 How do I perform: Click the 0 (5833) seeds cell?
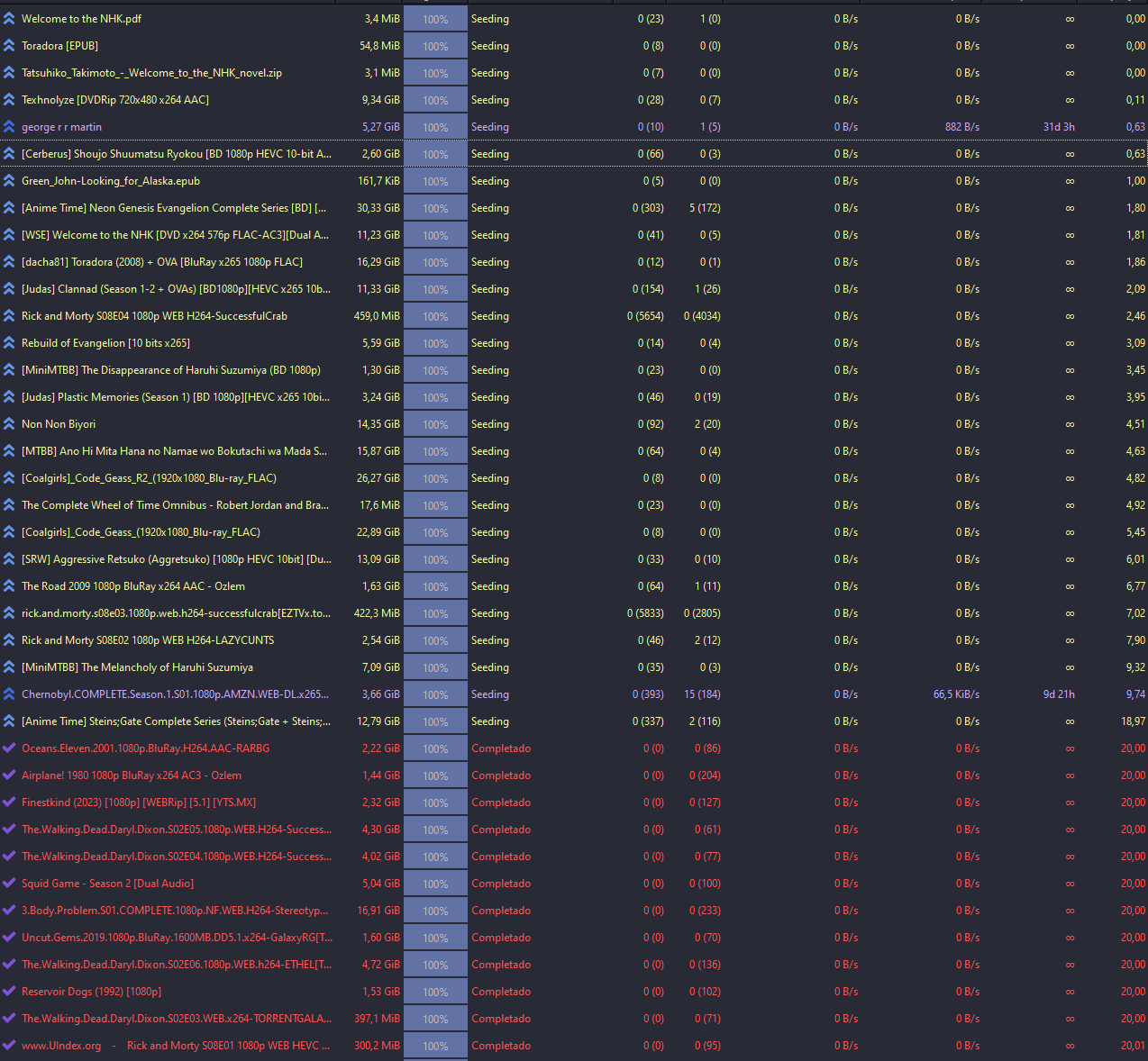coord(645,613)
